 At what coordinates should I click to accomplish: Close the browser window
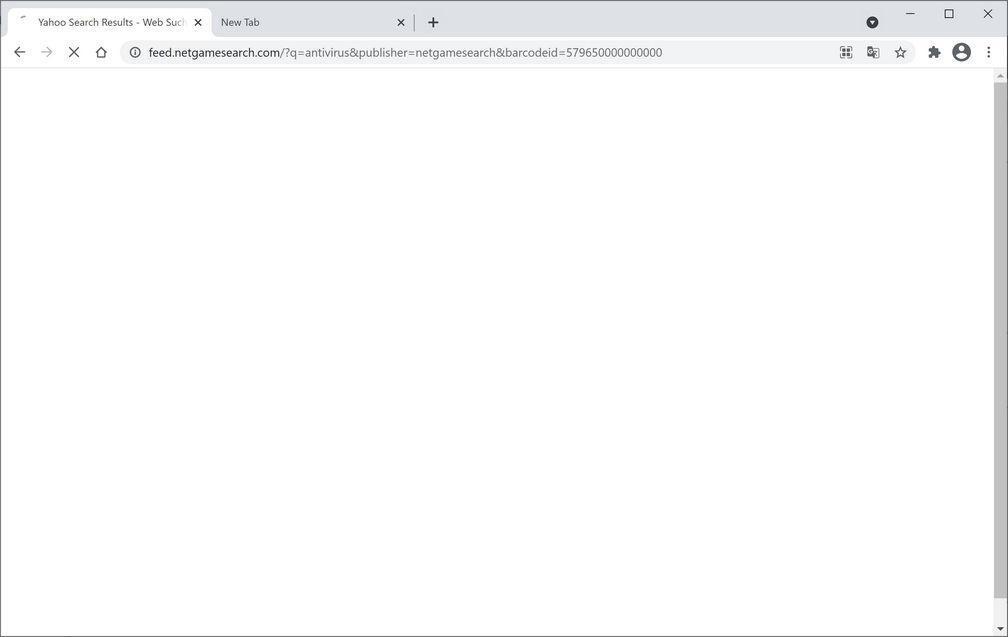click(988, 13)
